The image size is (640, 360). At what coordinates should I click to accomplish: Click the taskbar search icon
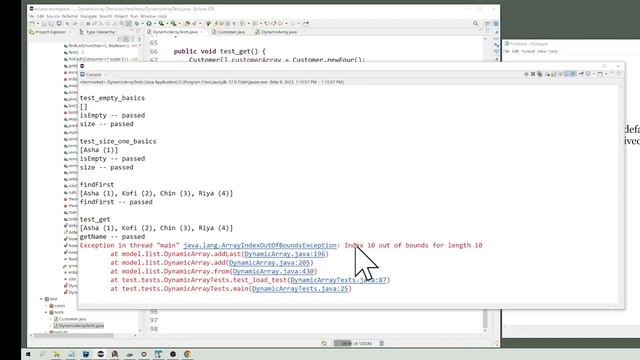42,354
